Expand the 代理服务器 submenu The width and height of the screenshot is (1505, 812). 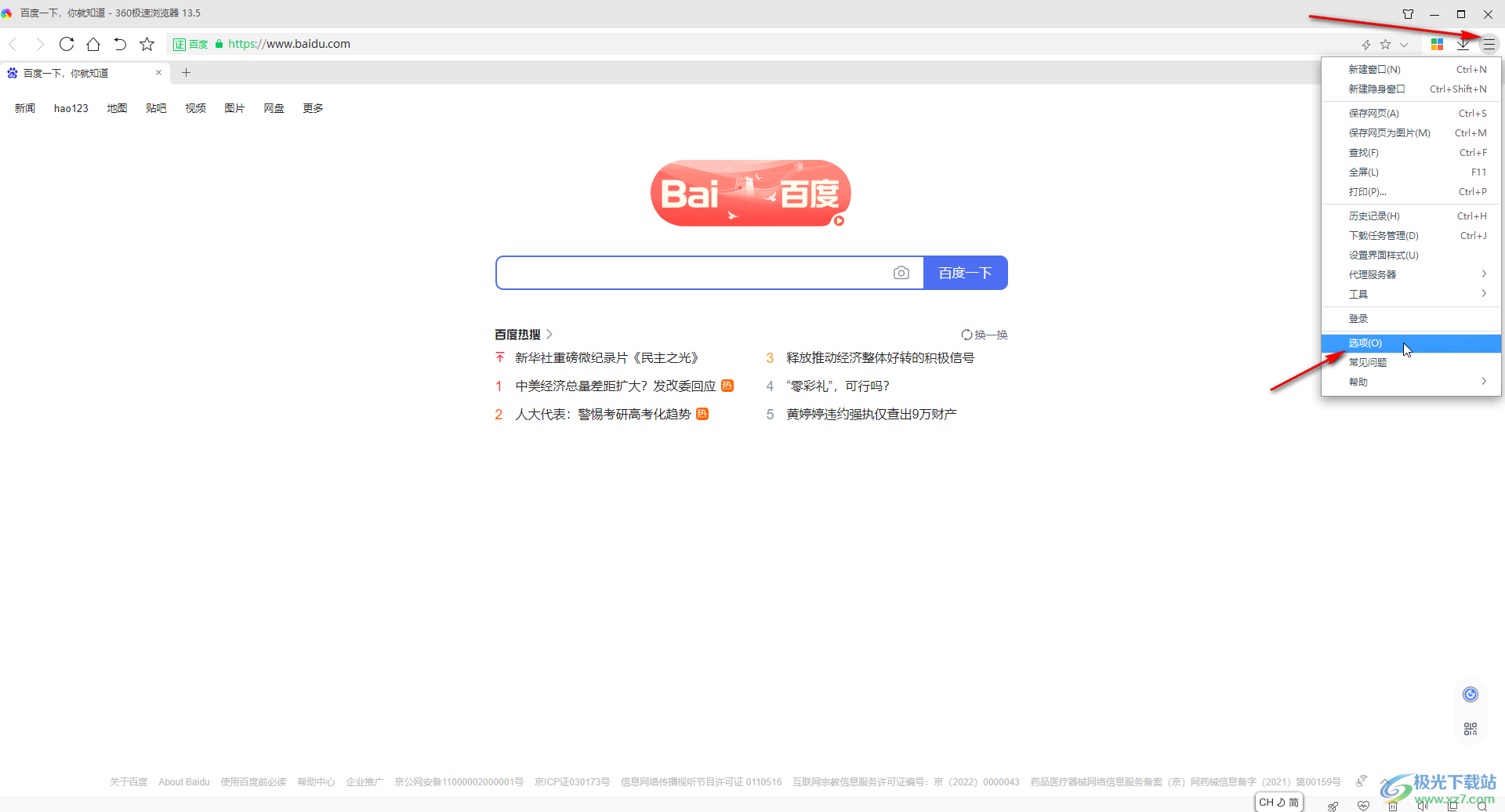[x=1411, y=274]
